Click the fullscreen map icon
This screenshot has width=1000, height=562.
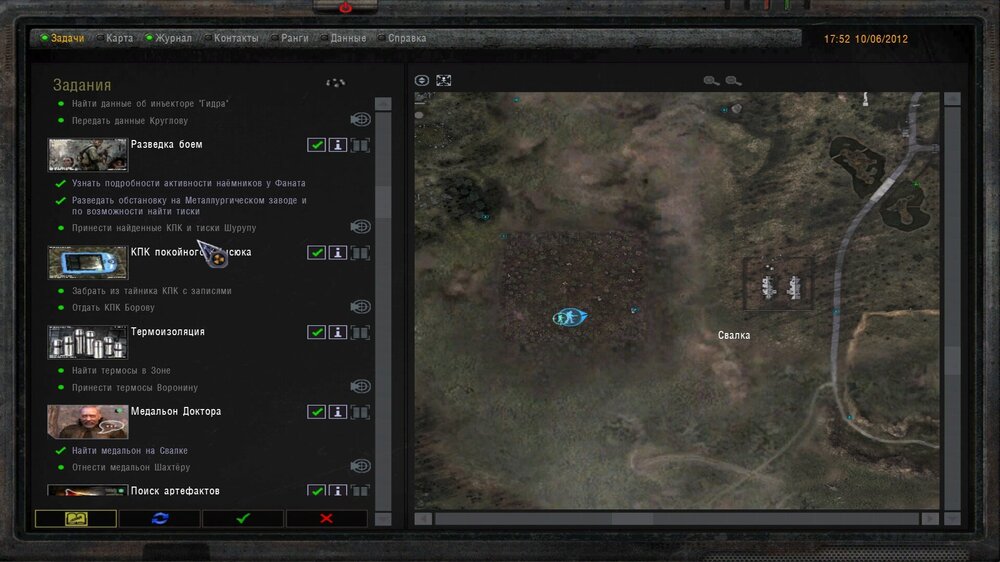443,80
